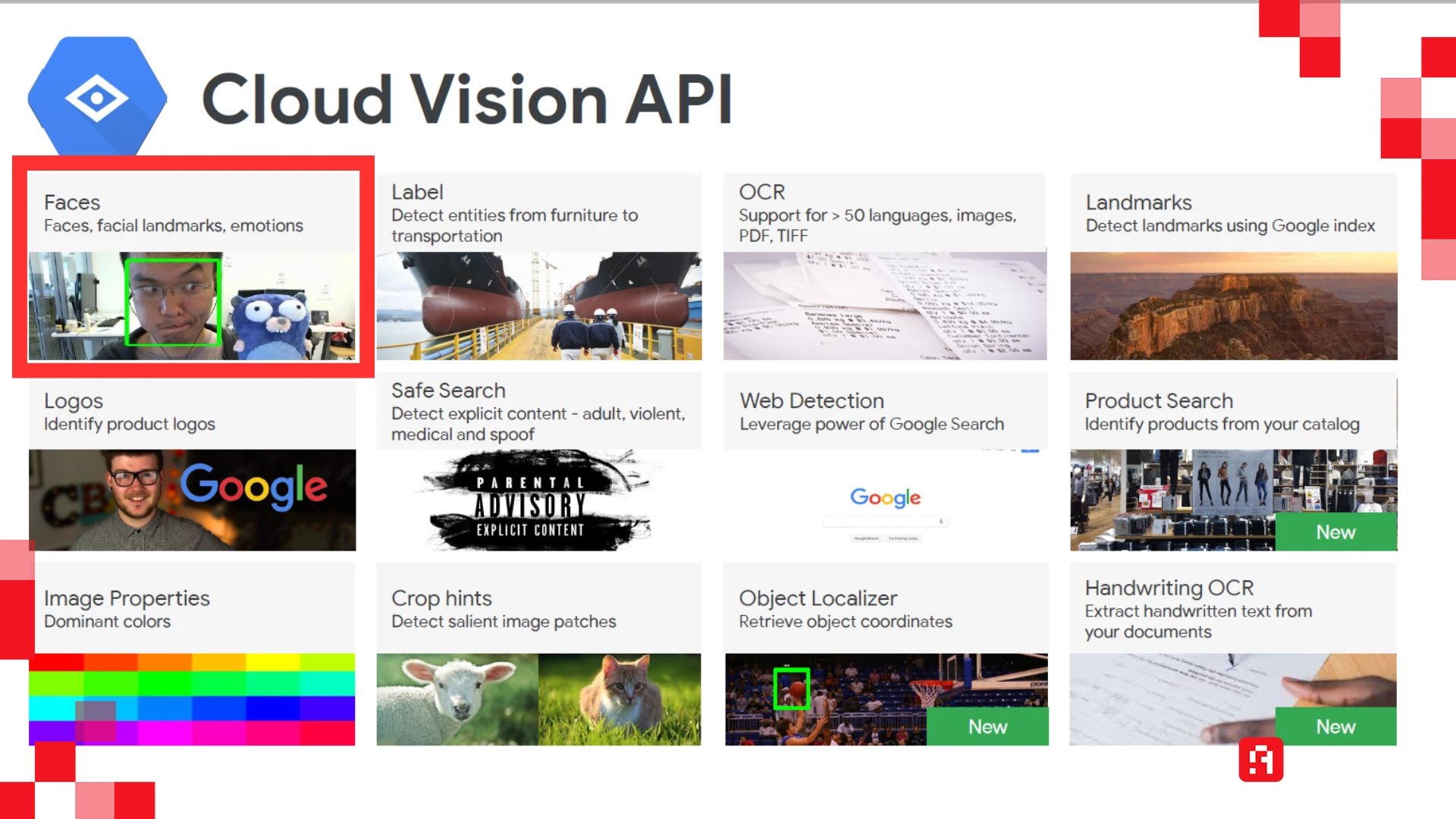Select the 'Web Detection' card heading

(x=812, y=400)
